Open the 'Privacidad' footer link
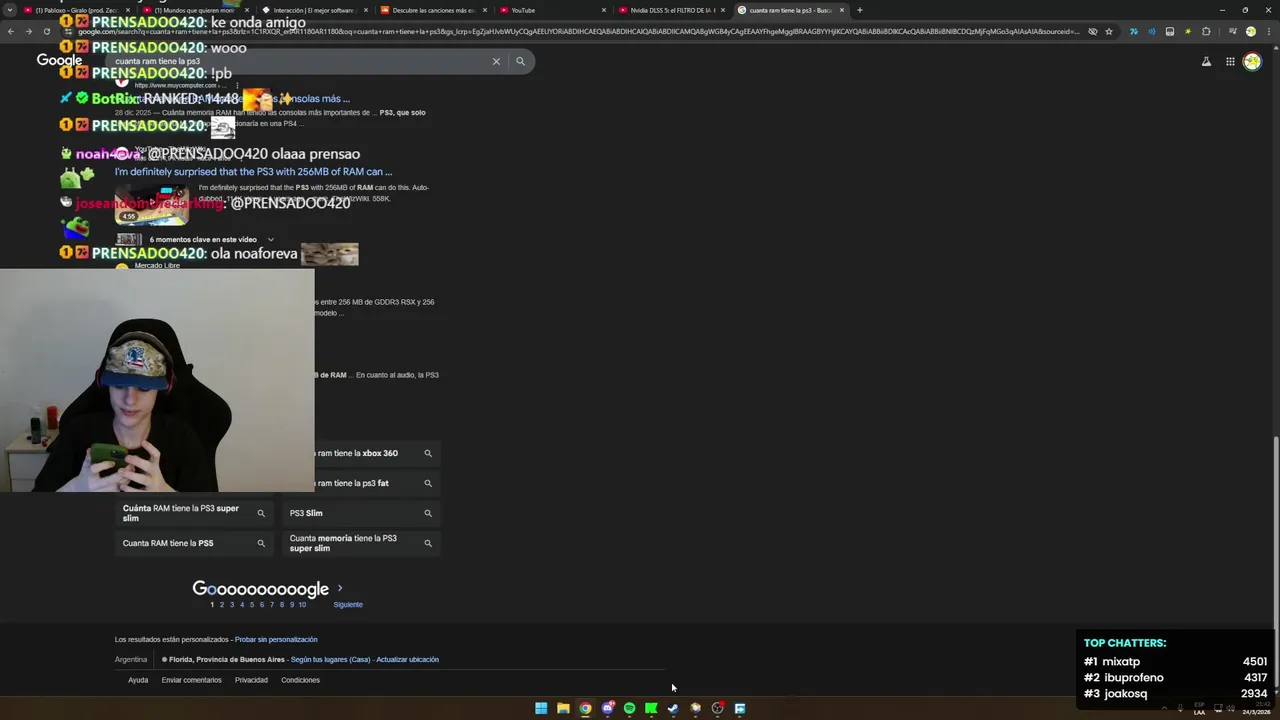 point(251,680)
